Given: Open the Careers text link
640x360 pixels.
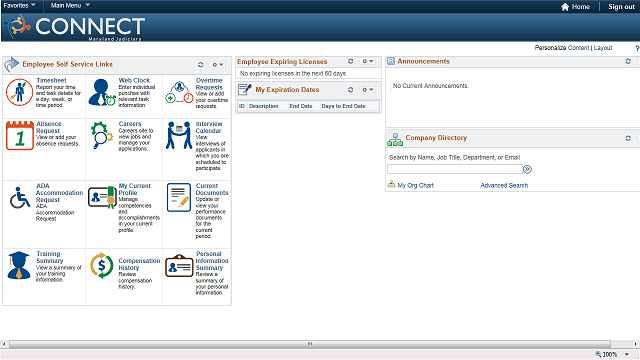Looking at the screenshot, I should pos(130,124).
